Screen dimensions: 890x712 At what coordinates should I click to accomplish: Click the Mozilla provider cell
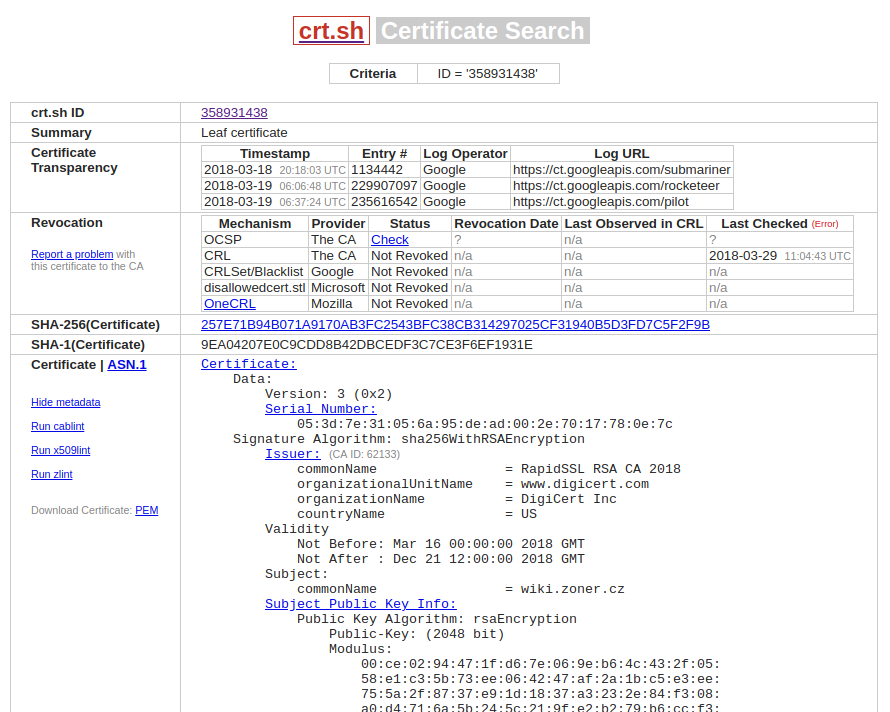(331, 304)
